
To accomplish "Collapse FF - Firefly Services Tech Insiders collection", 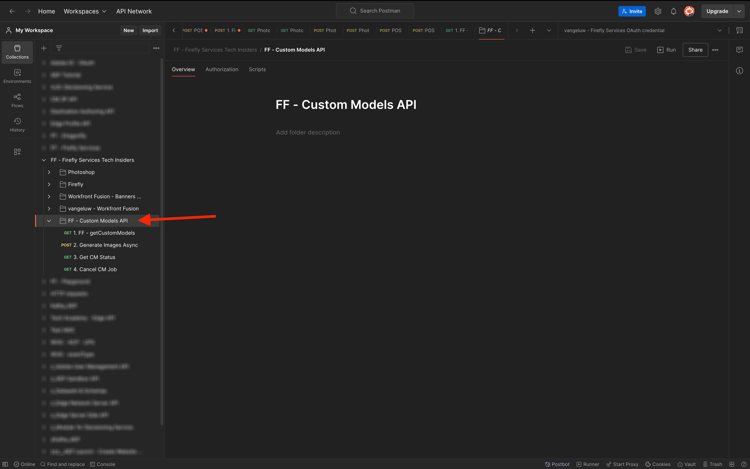I will 44,160.
